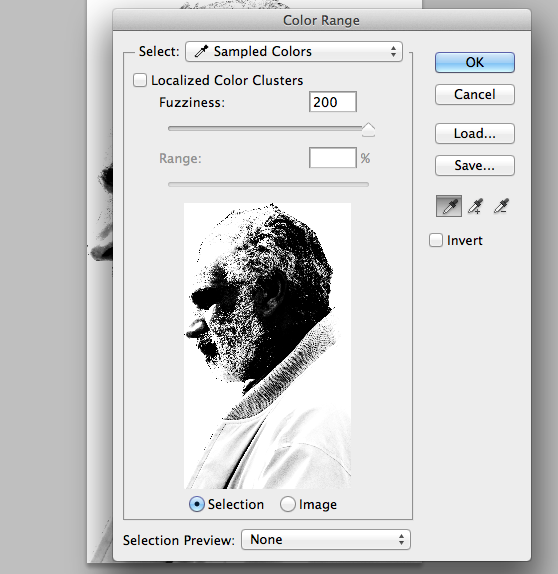
Task: Select the Eyedropper sampling tool
Action: [449, 206]
